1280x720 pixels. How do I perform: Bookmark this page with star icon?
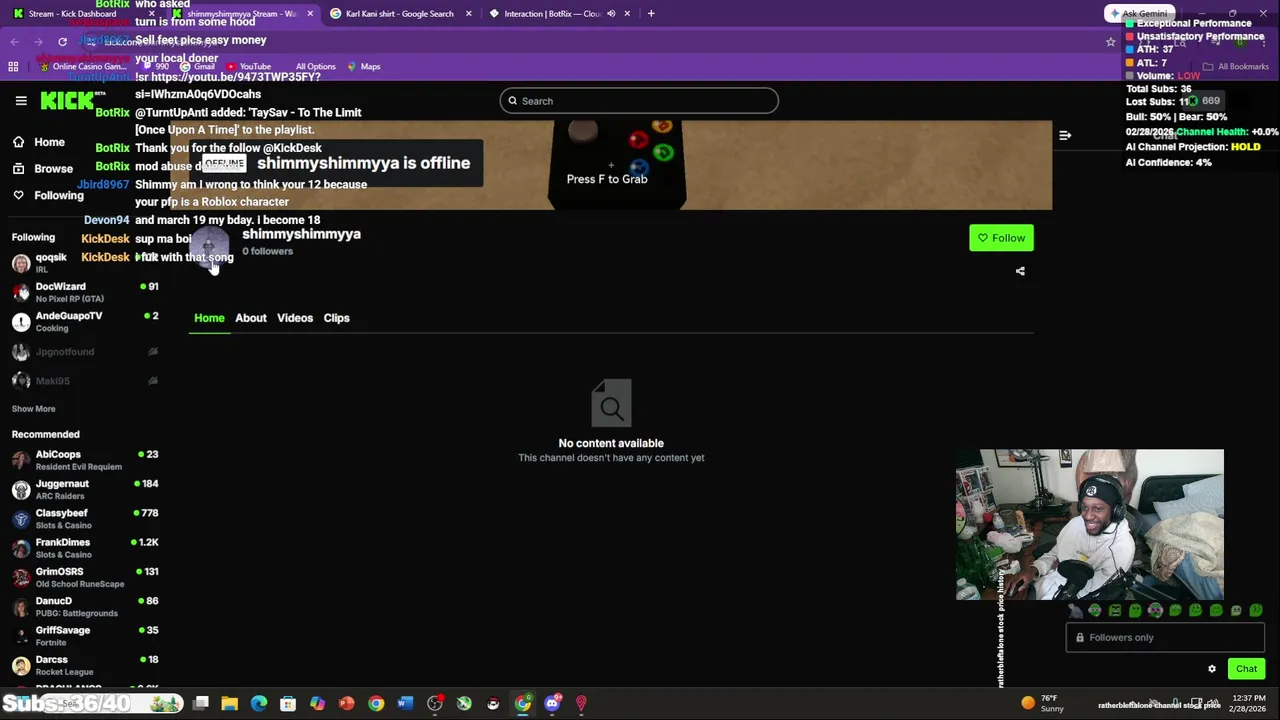1110,42
